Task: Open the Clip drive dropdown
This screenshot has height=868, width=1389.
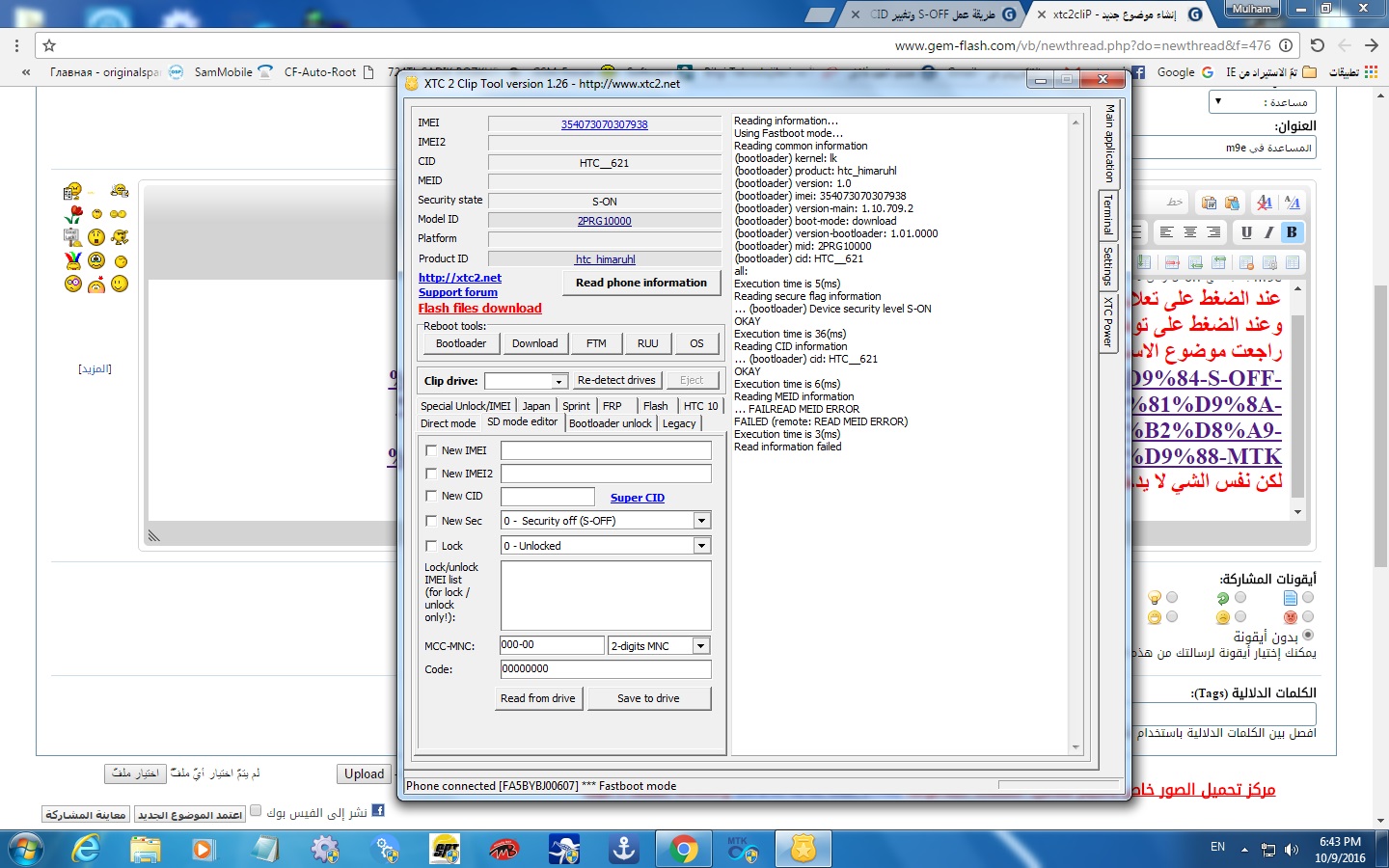Action: point(558,381)
